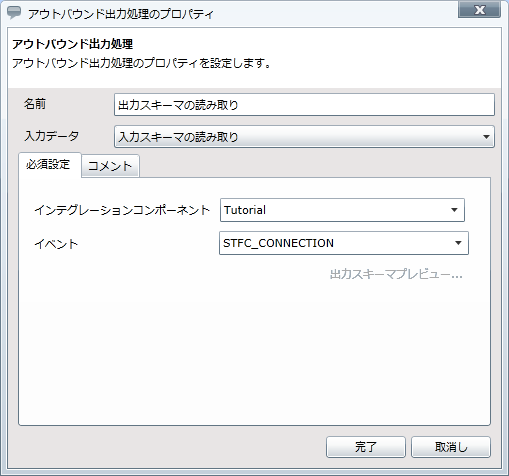Click the speech bubble icon in title bar
The width and height of the screenshot is (509, 476).
[14, 13]
